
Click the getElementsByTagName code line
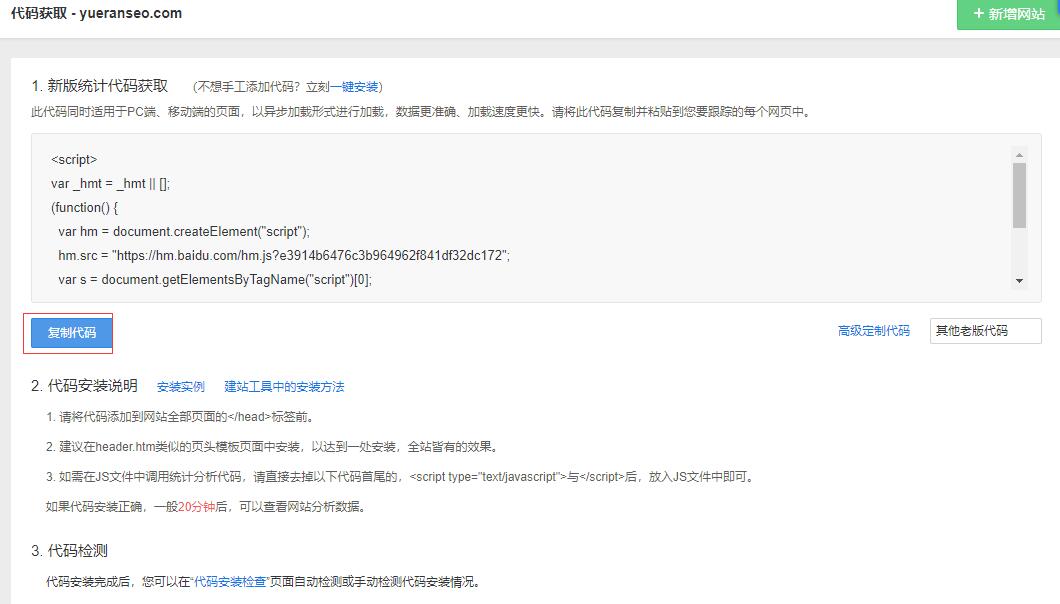coord(215,280)
